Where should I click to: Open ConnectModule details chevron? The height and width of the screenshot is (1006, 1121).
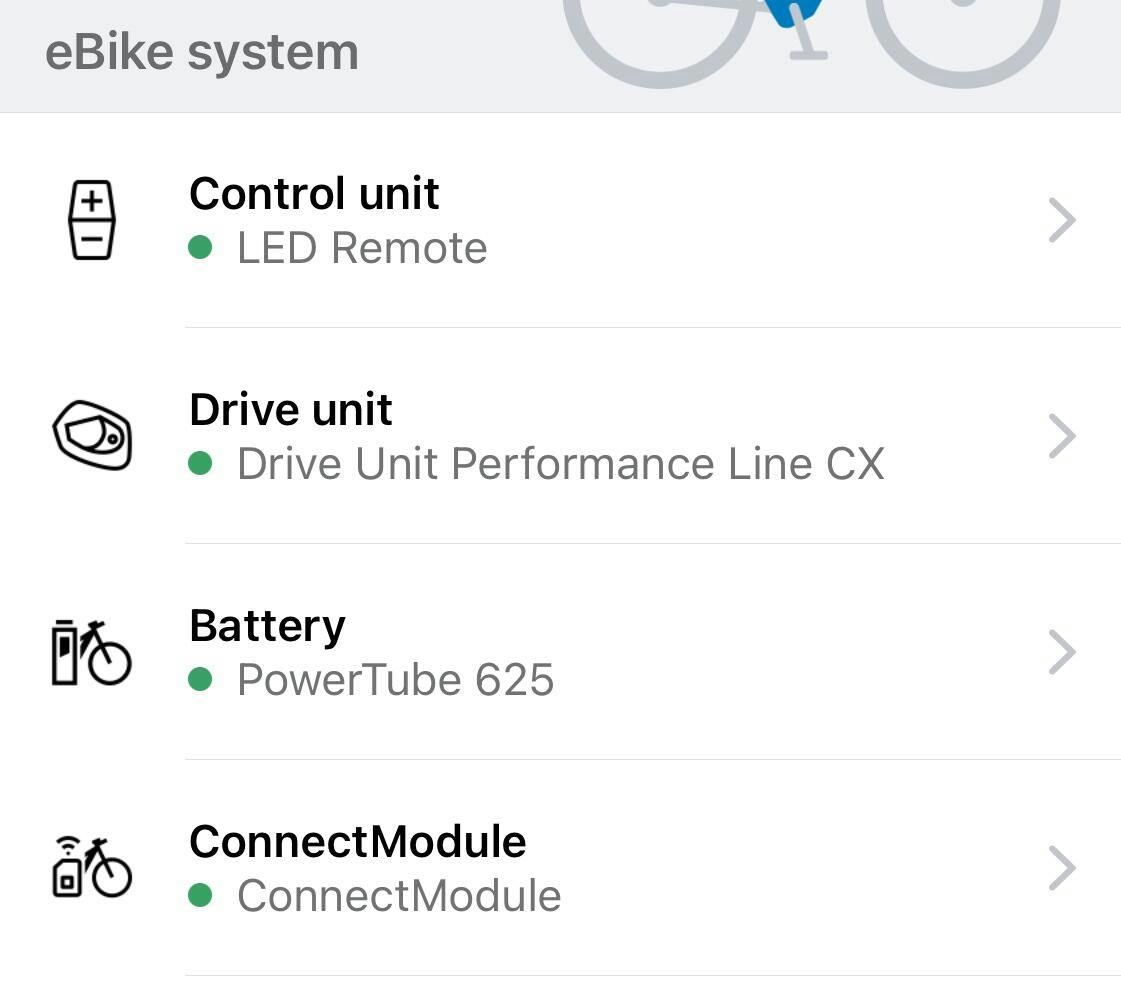tap(1062, 867)
